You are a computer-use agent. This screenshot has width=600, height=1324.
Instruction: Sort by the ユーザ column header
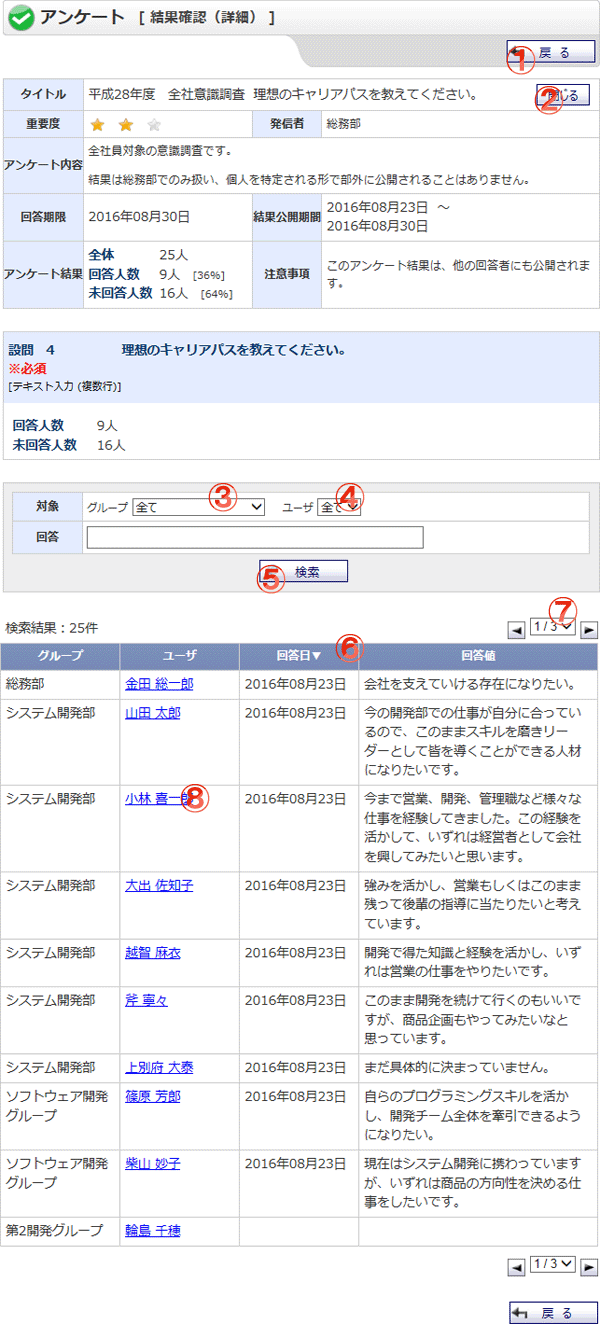click(179, 656)
